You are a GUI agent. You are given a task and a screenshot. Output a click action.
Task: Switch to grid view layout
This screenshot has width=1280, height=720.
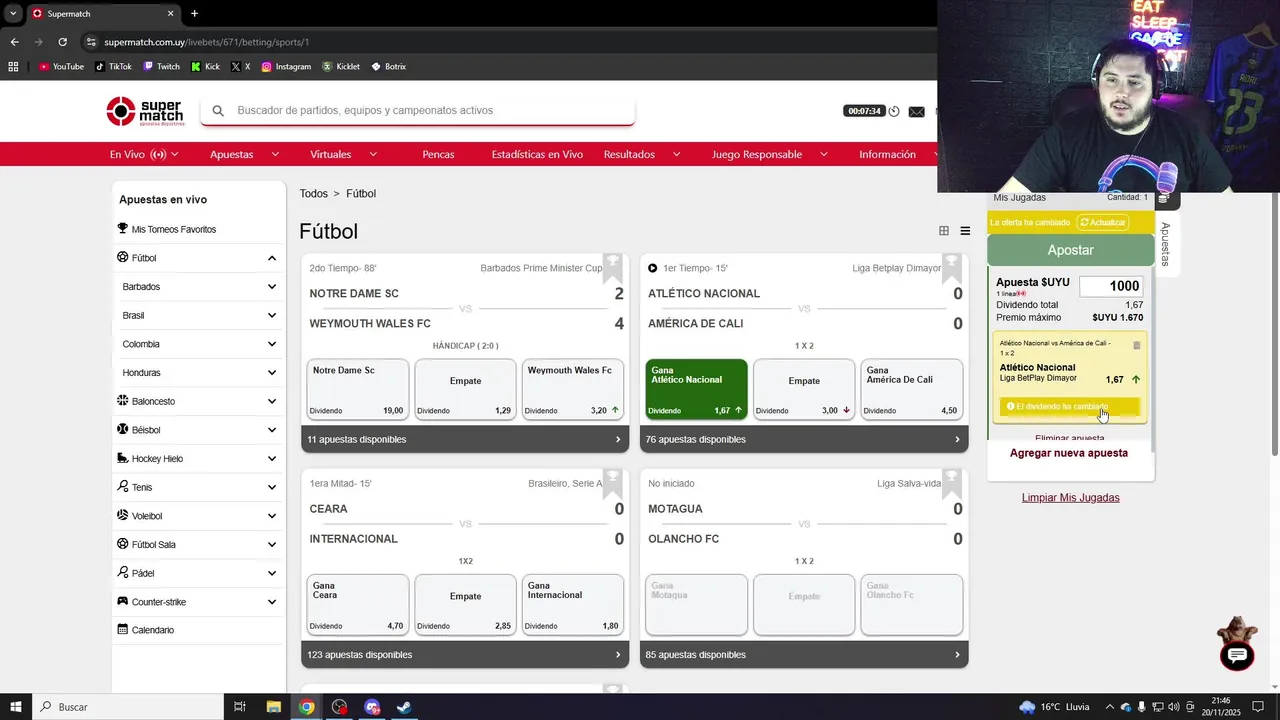tap(943, 231)
